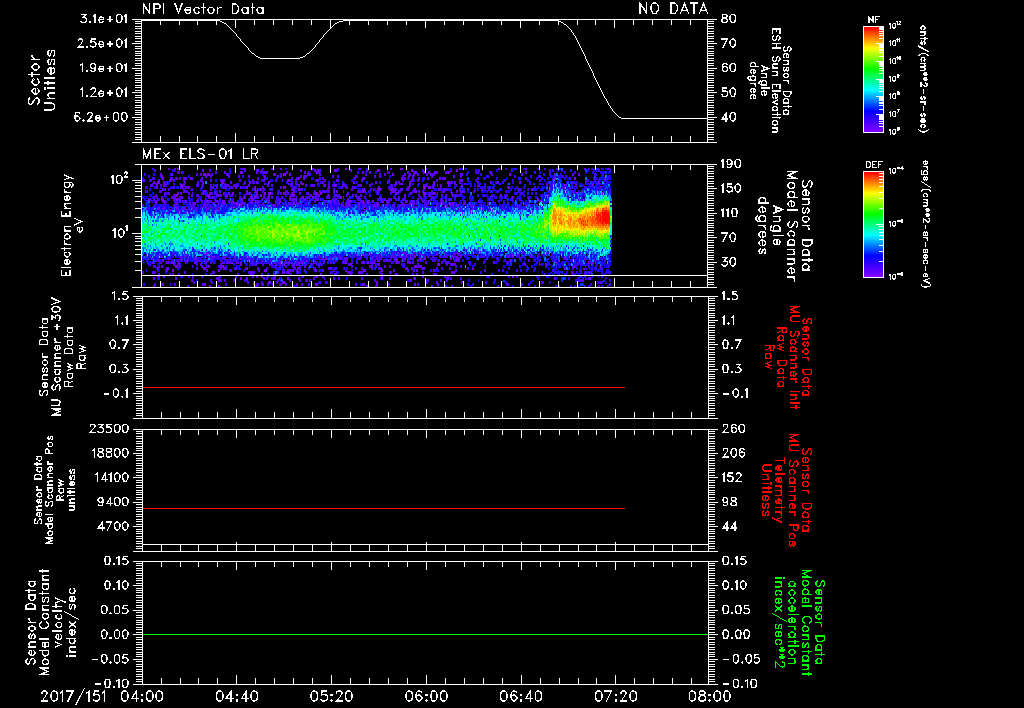Image resolution: width=1024 pixels, height=708 pixels.
Task: Click the red trace in Scanner Pos panel
Action: click(383, 508)
